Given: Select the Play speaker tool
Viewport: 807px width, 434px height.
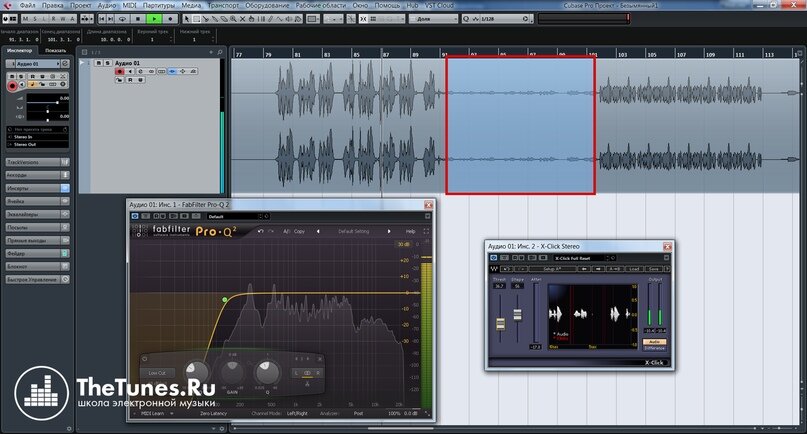Looking at the screenshot, I should (x=289, y=19).
